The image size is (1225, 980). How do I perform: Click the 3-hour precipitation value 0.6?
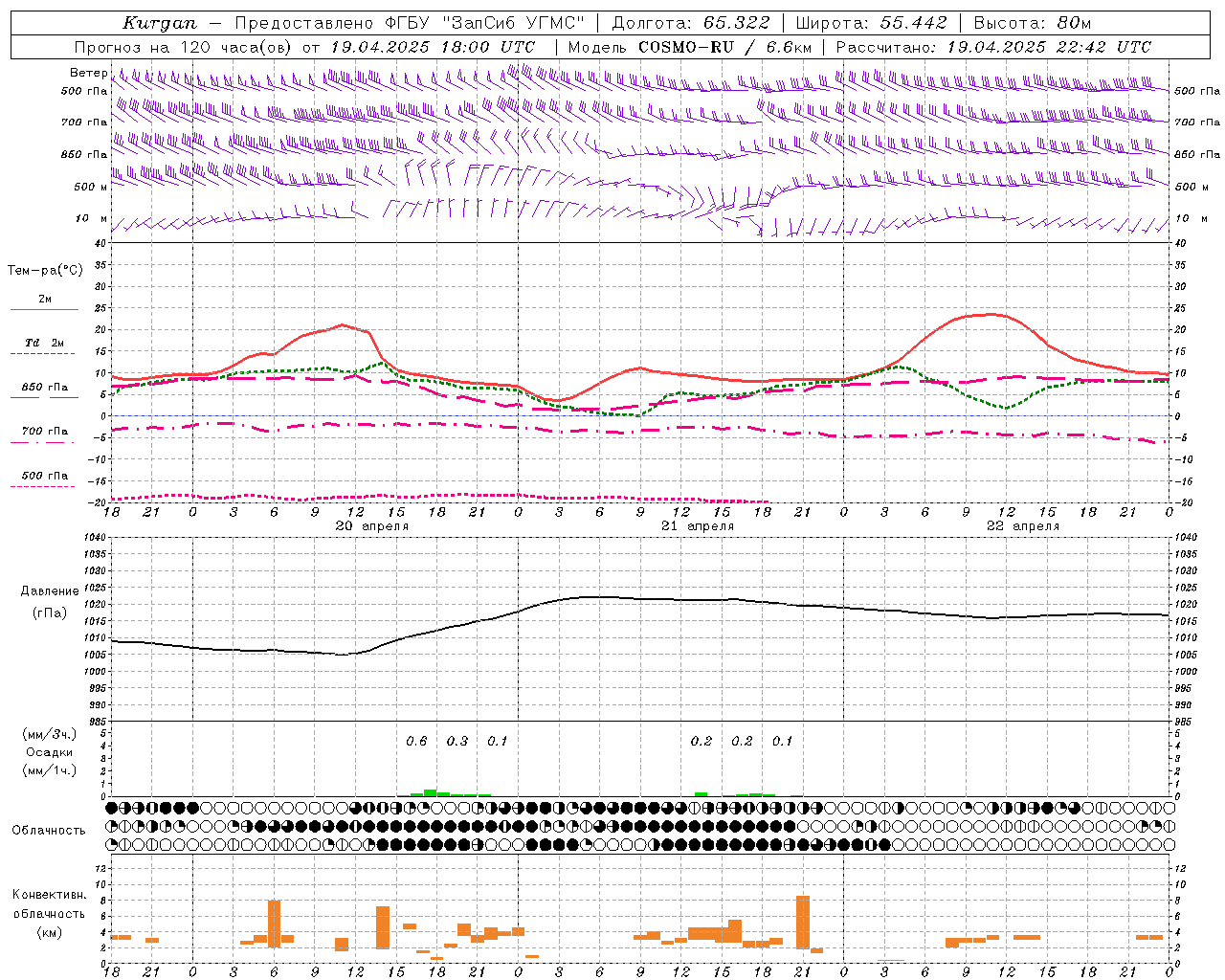[416, 741]
